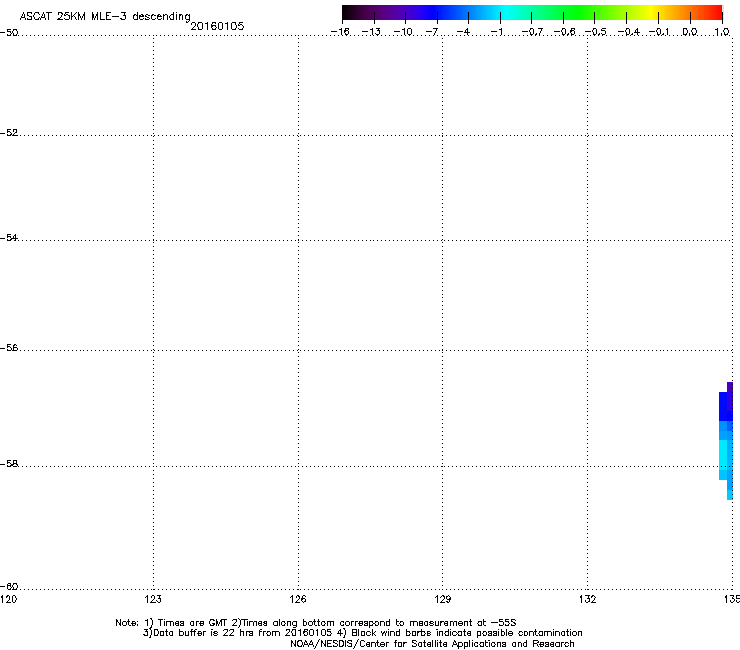Click the longitude label 120
This screenshot has height=650, width=740.
click(x=8, y=599)
